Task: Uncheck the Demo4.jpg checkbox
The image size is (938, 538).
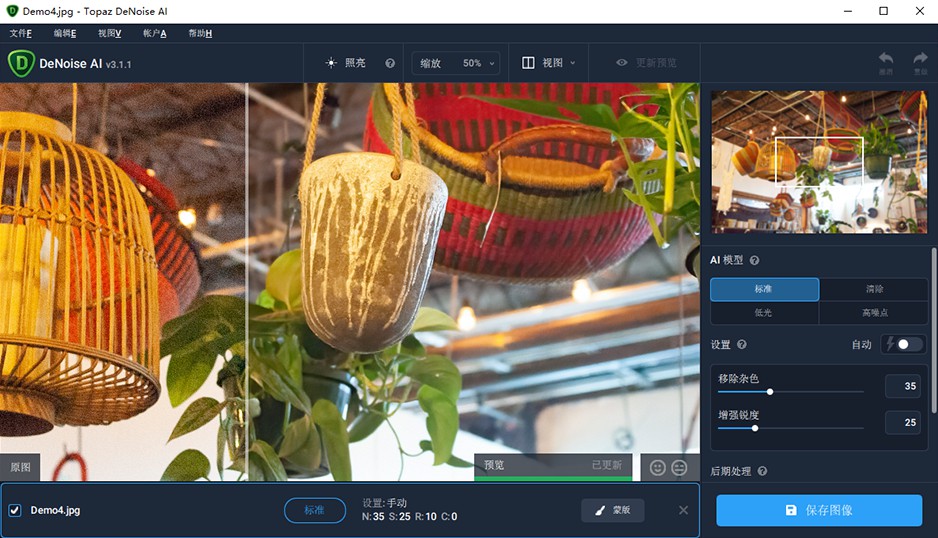Action: point(15,510)
